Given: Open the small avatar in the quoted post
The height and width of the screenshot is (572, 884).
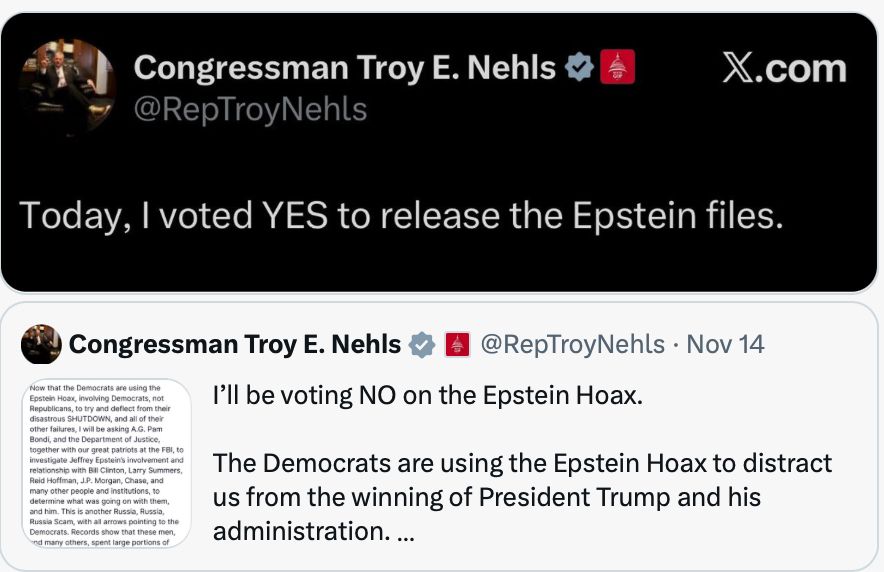Looking at the screenshot, I should point(41,344).
